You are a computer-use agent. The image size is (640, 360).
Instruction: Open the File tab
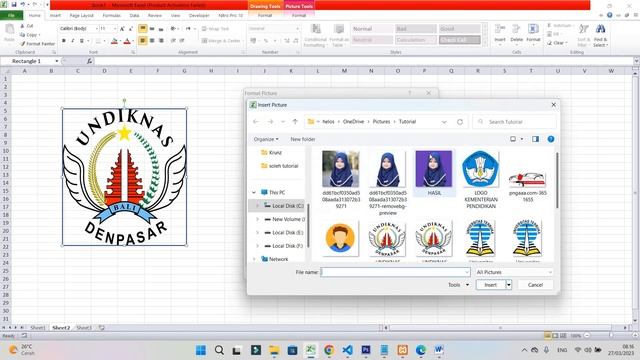pyautogui.click(x=11, y=16)
